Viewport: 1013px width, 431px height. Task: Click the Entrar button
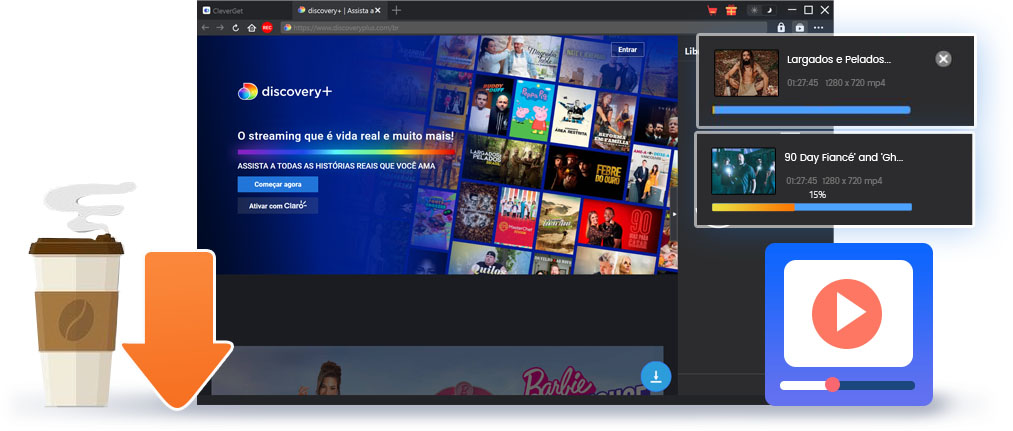click(627, 49)
